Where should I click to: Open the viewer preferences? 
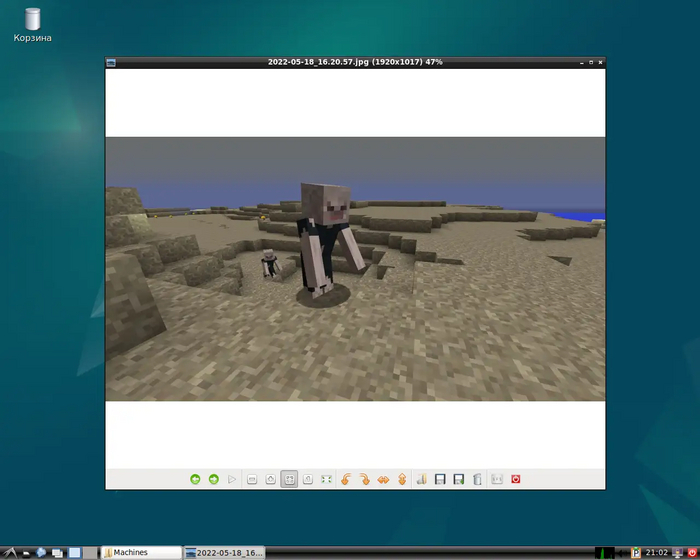tap(497, 479)
